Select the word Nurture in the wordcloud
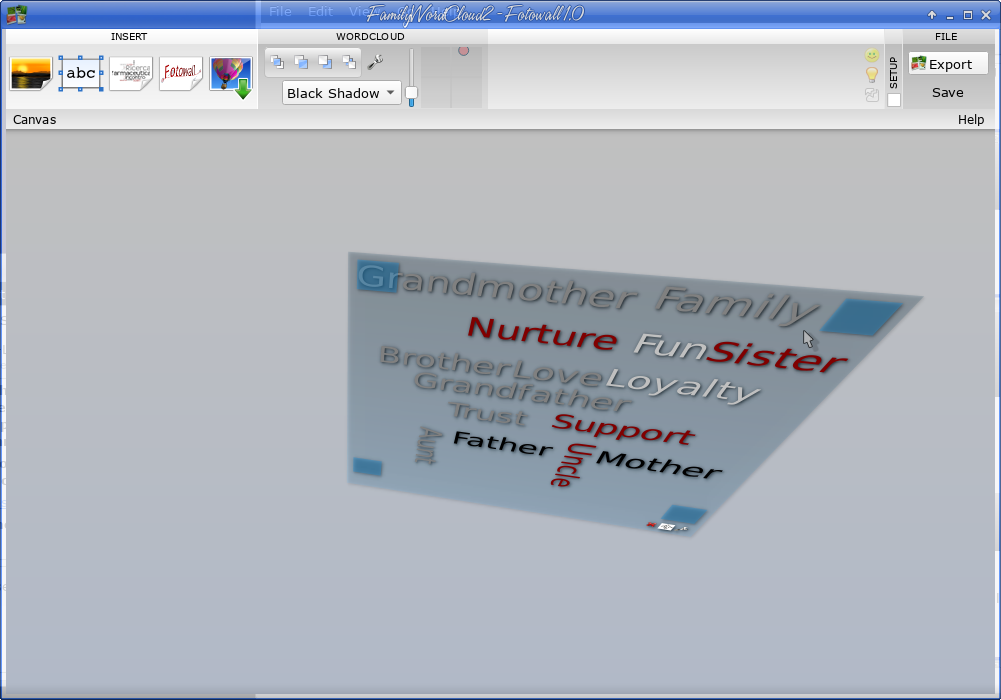The image size is (1001, 700). 543,332
